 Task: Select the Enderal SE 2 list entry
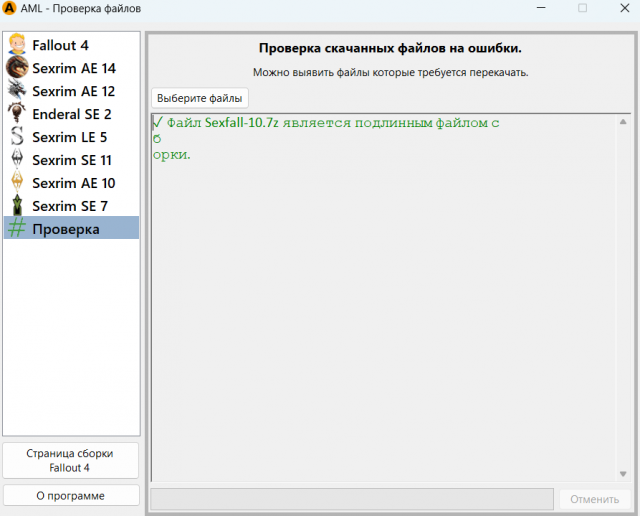pyautogui.click(x=72, y=114)
